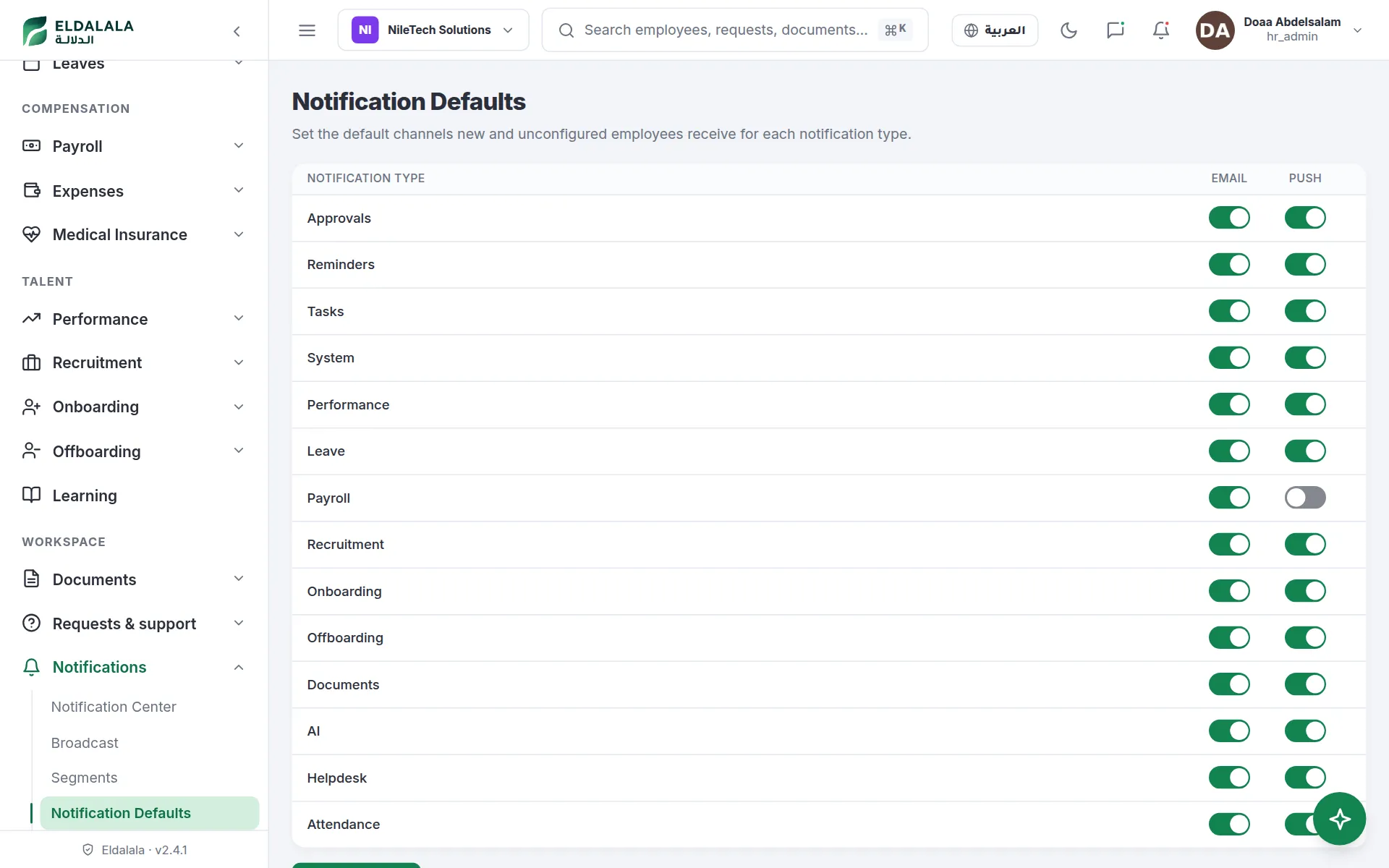The height and width of the screenshot is (868, 1389).
Task: Turn off Push for Reminders
Action: (1305, 264)
